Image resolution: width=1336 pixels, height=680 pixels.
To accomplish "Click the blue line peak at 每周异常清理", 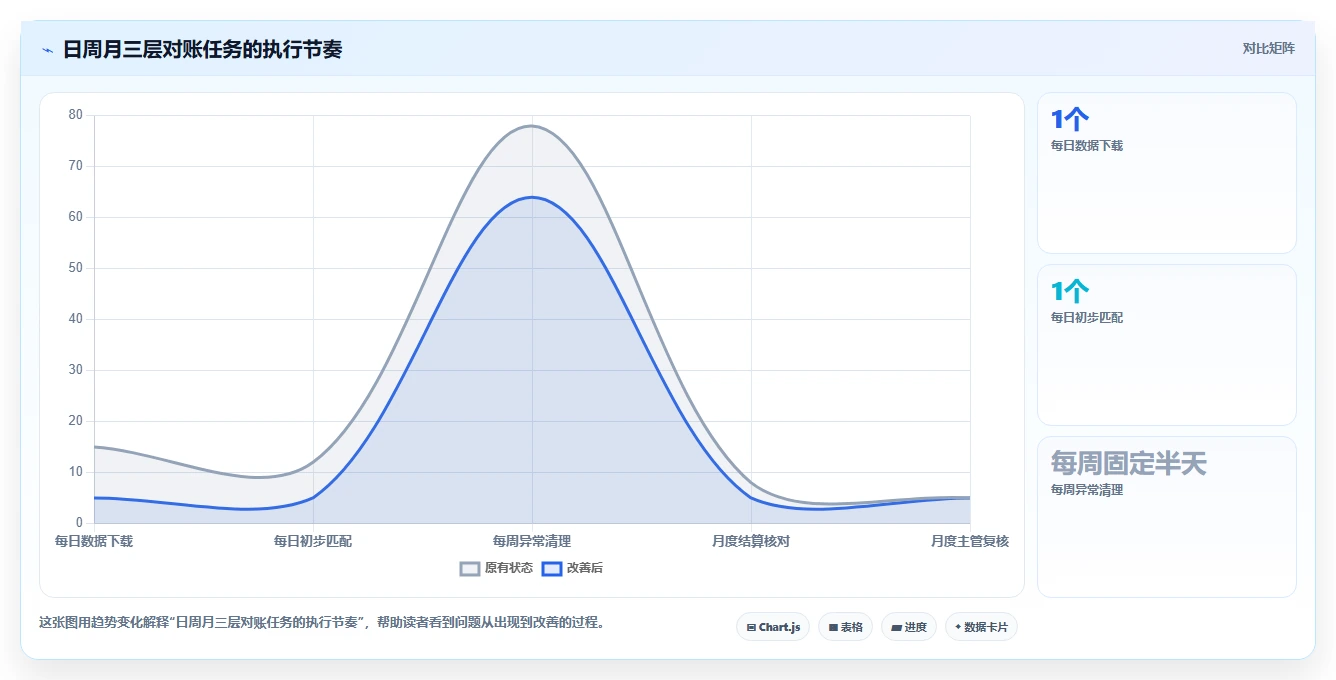I will click(532, 197).
